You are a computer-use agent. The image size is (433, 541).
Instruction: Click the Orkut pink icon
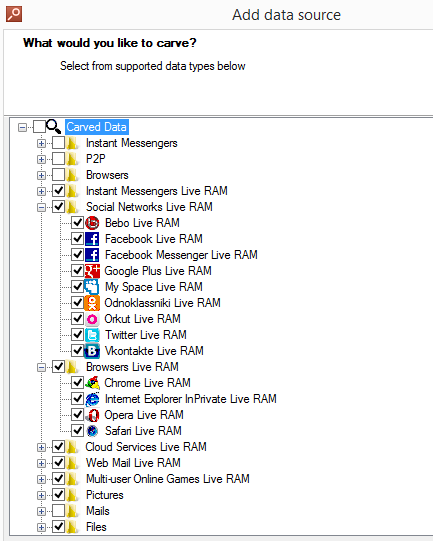coord(92,319)
